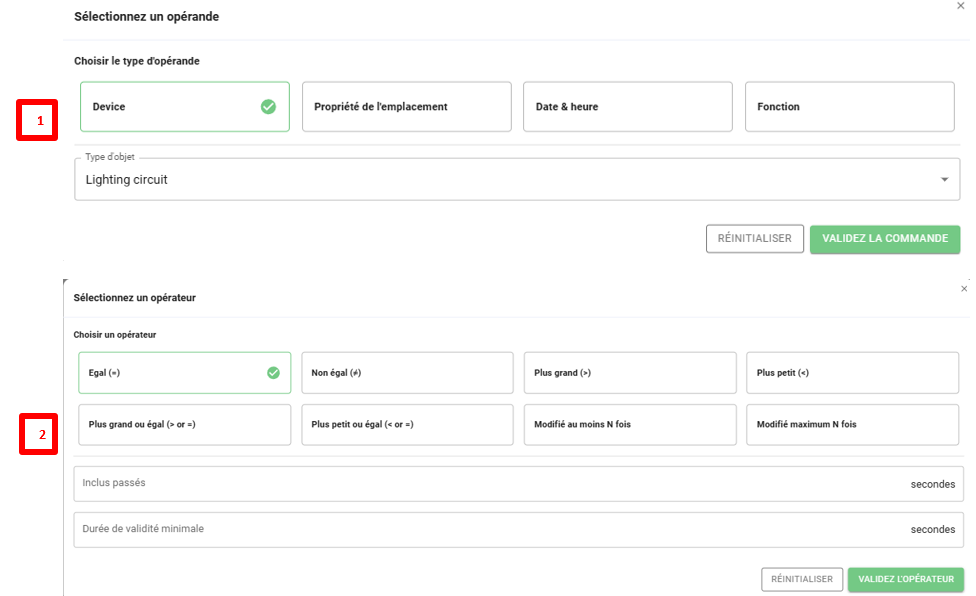Viewport: 976px width, 596px height.
Task: Close the Sélectionnez un opérateur dialog
Action: pyautogui.click(x=963, y=288)
